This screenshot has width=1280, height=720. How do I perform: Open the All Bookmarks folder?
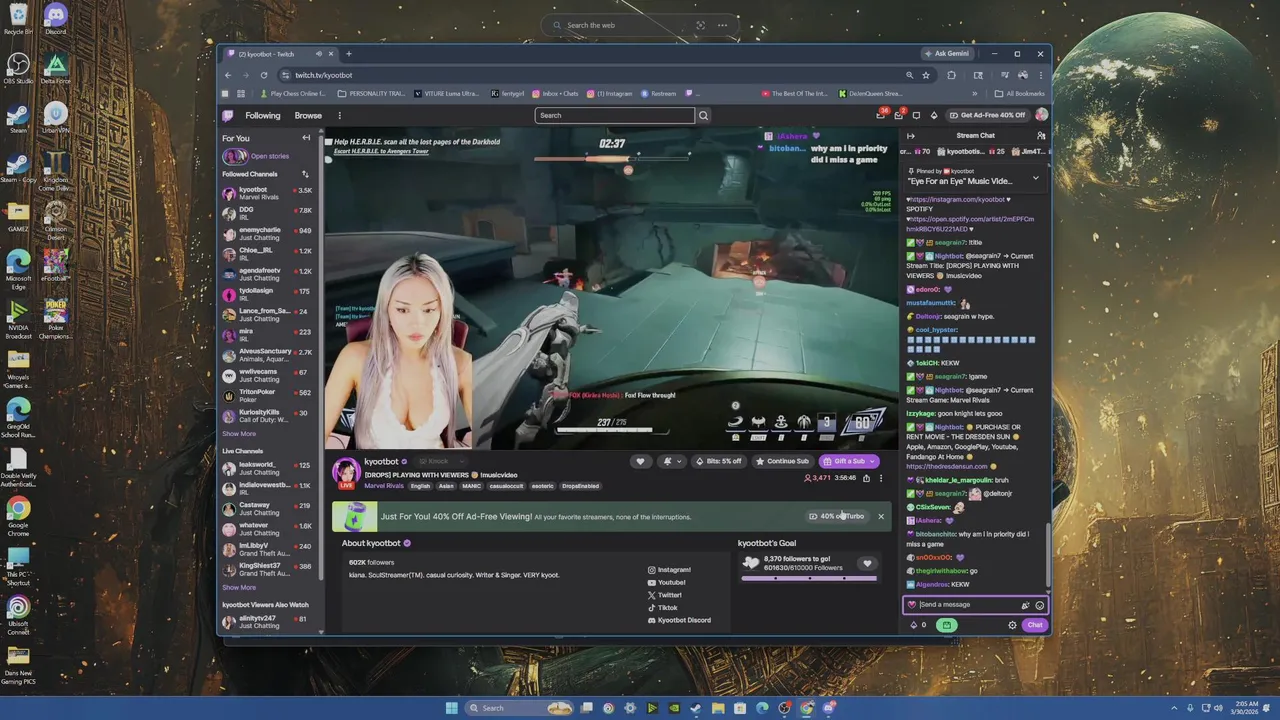(x=1019, y=94)
